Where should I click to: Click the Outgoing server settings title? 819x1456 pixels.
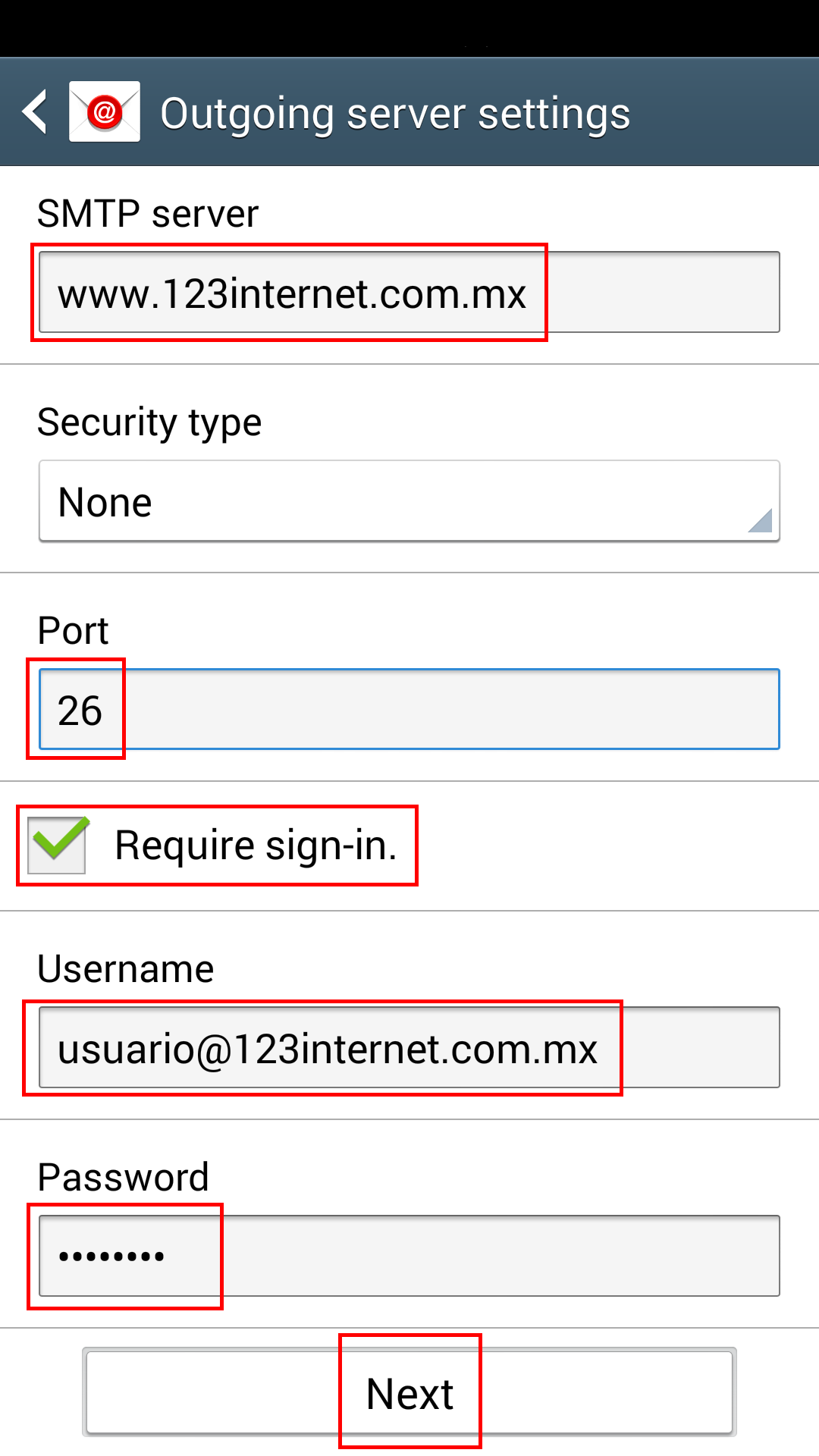[395, 115]
